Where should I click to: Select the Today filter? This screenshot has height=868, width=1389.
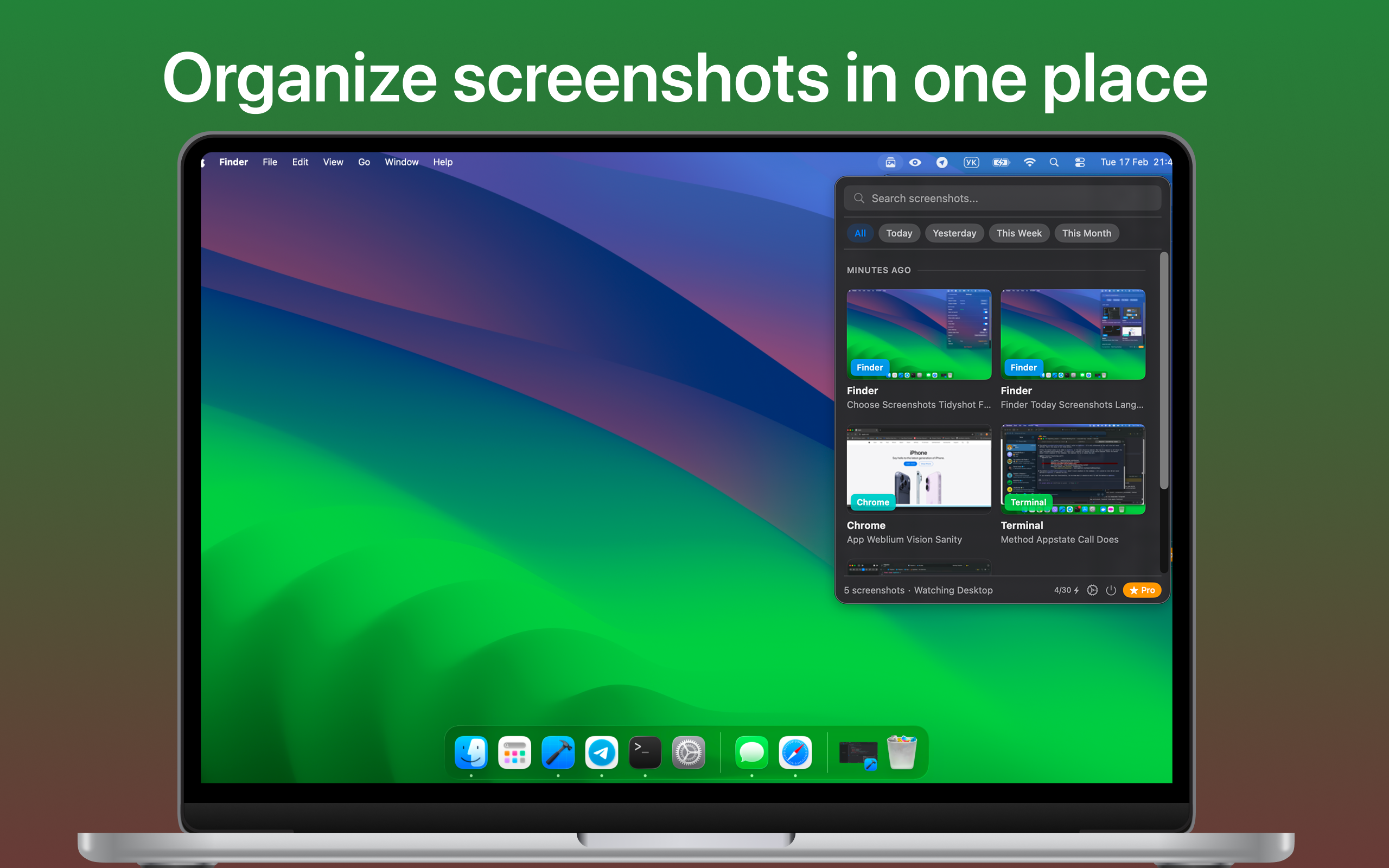click(x=899, y=233)
